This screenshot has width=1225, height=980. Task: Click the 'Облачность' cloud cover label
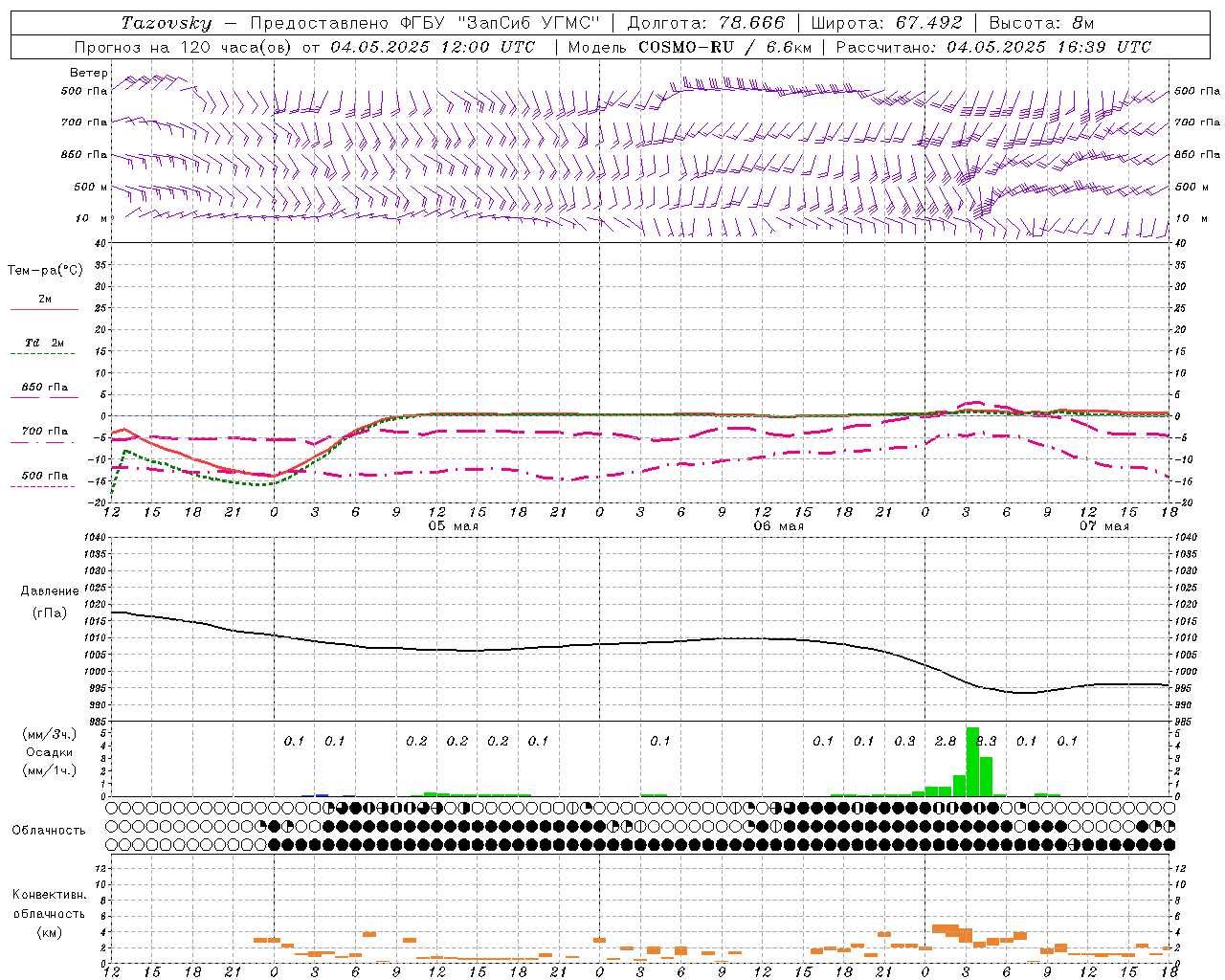[x=49, y=830]
